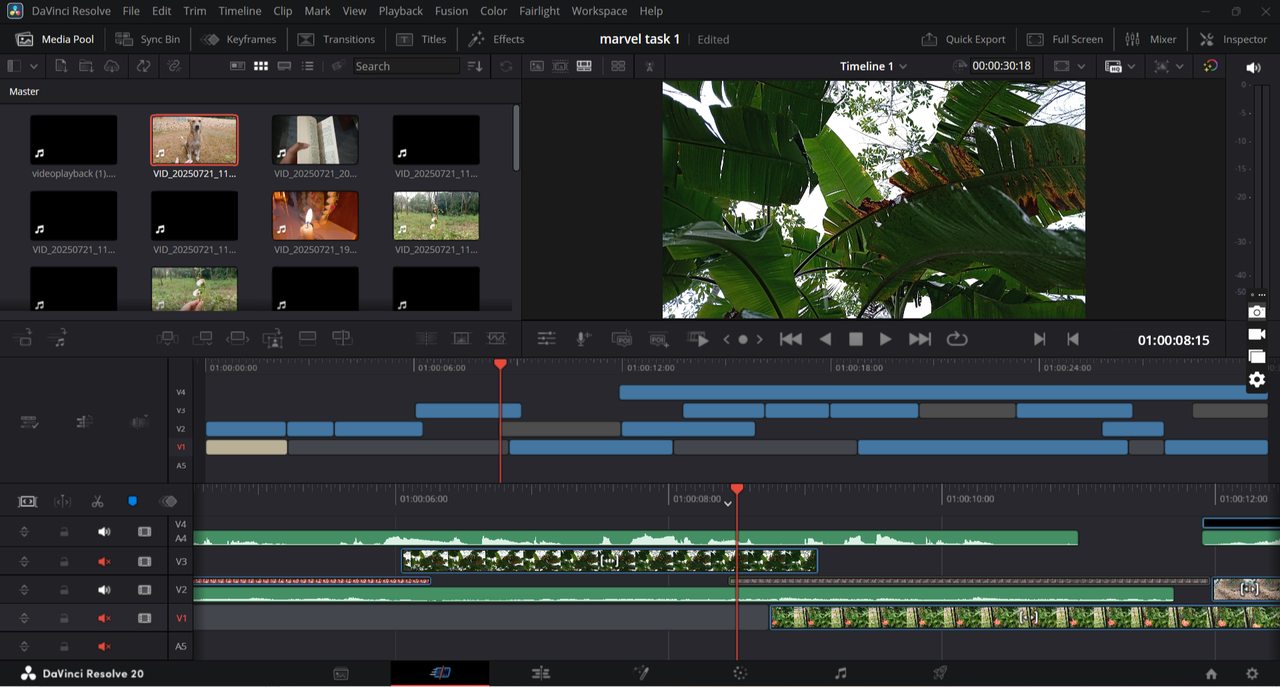
Task: Toggle loop playback
Action: point(957,339)
